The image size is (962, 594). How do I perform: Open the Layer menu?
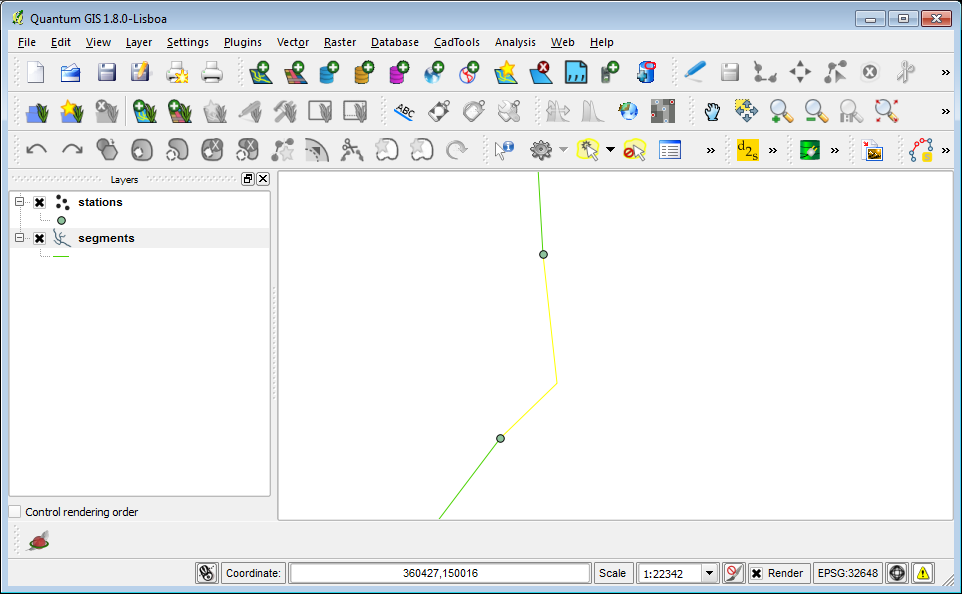point(139,42)
